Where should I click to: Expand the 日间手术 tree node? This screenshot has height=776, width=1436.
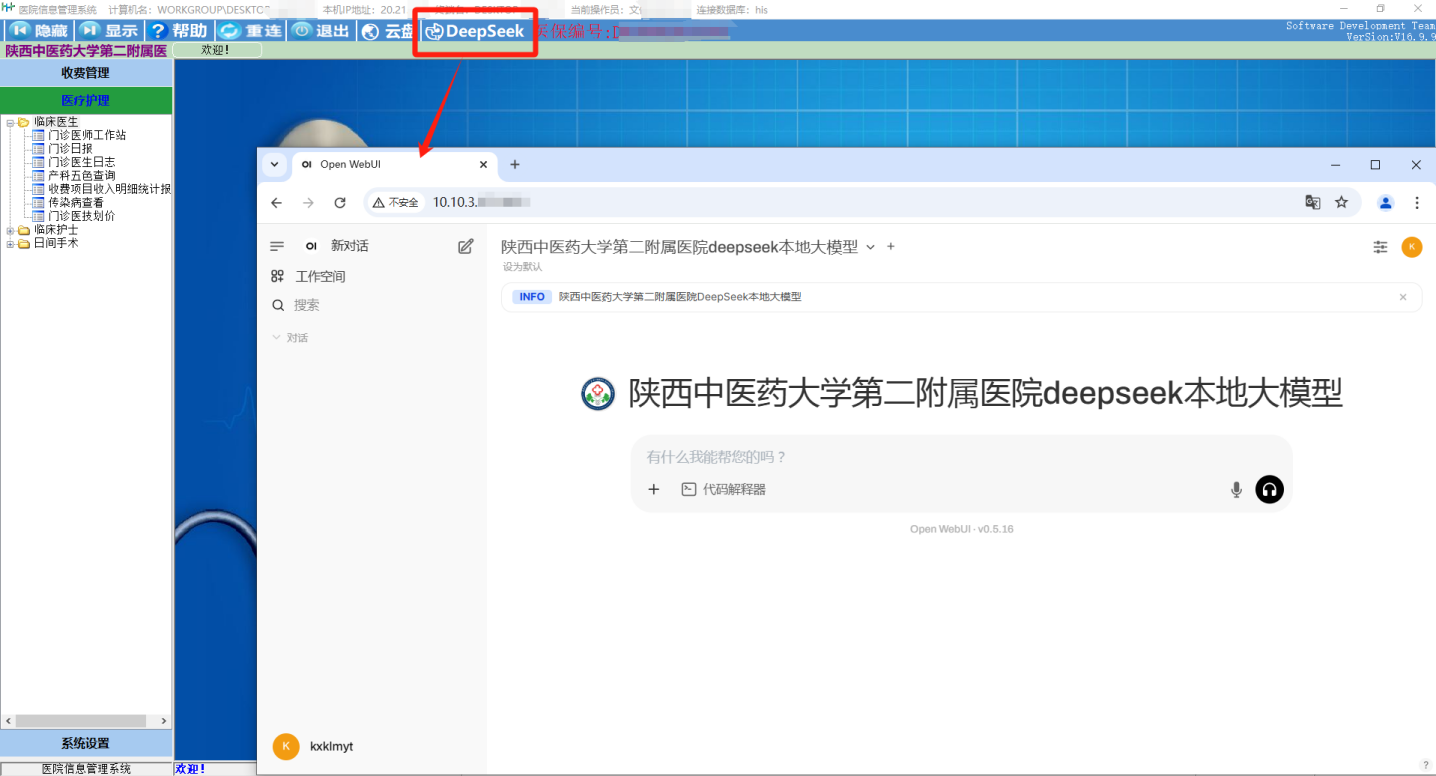coord(10,243)
